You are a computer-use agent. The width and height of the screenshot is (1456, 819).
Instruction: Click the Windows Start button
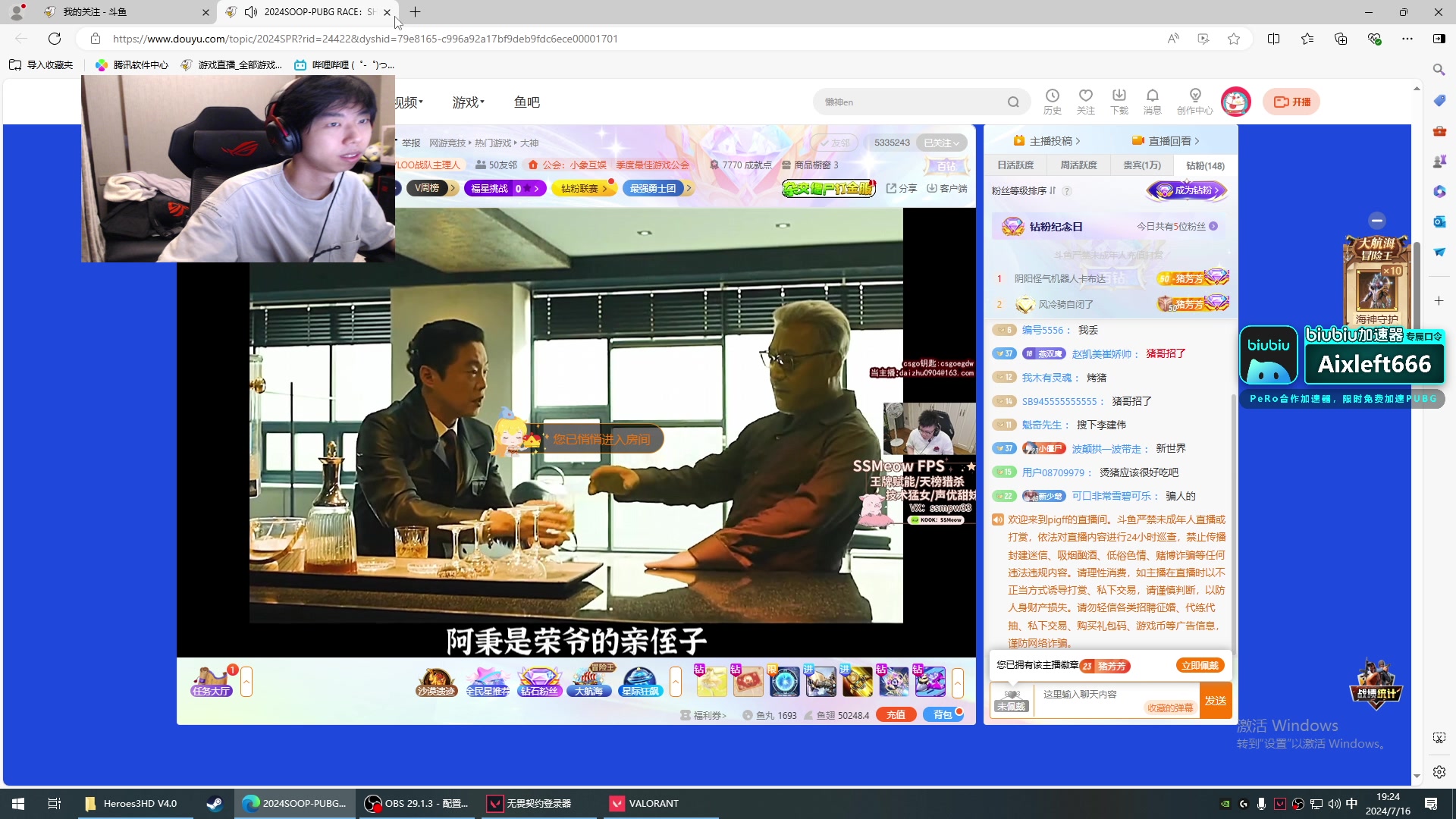(18, 804)
